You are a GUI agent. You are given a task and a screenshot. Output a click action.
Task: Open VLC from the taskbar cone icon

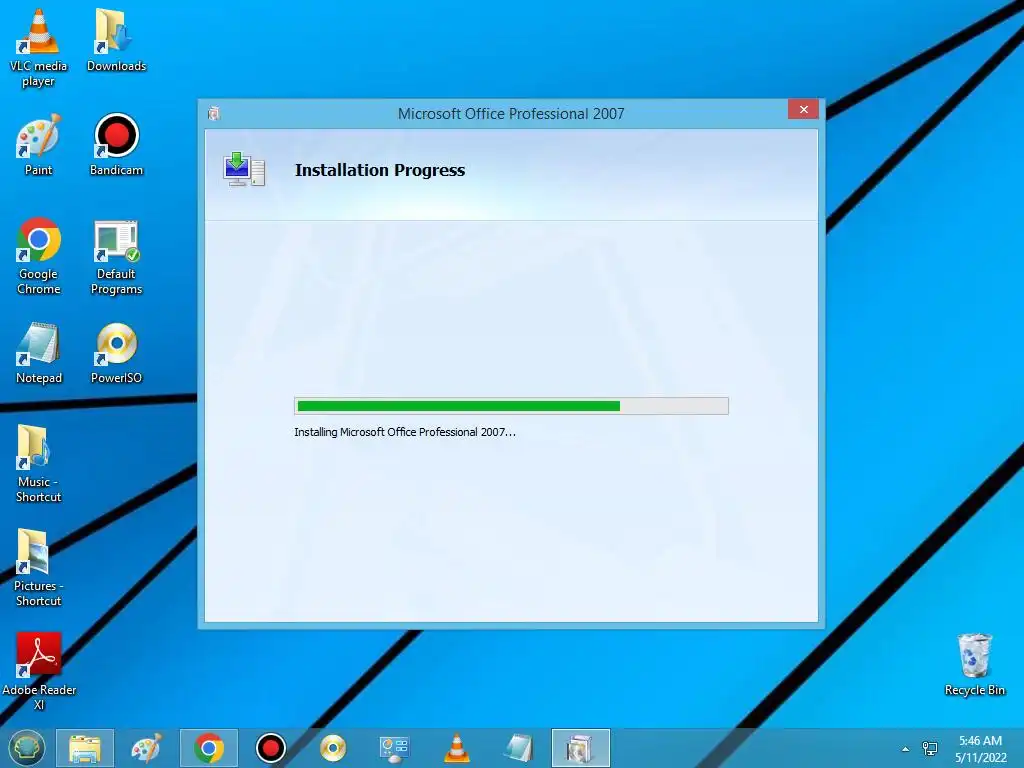456,748
